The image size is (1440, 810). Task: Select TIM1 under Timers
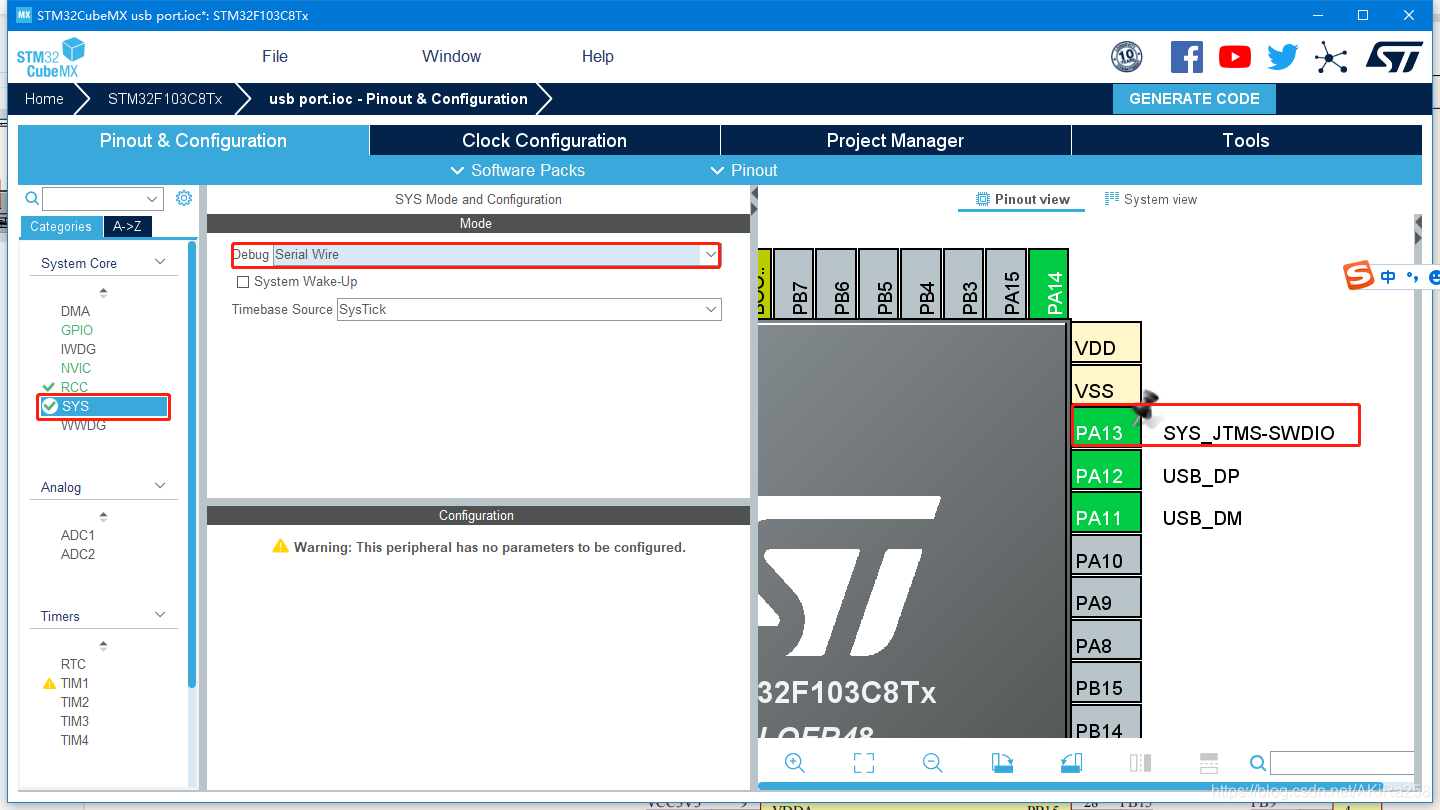pos(75,683)
